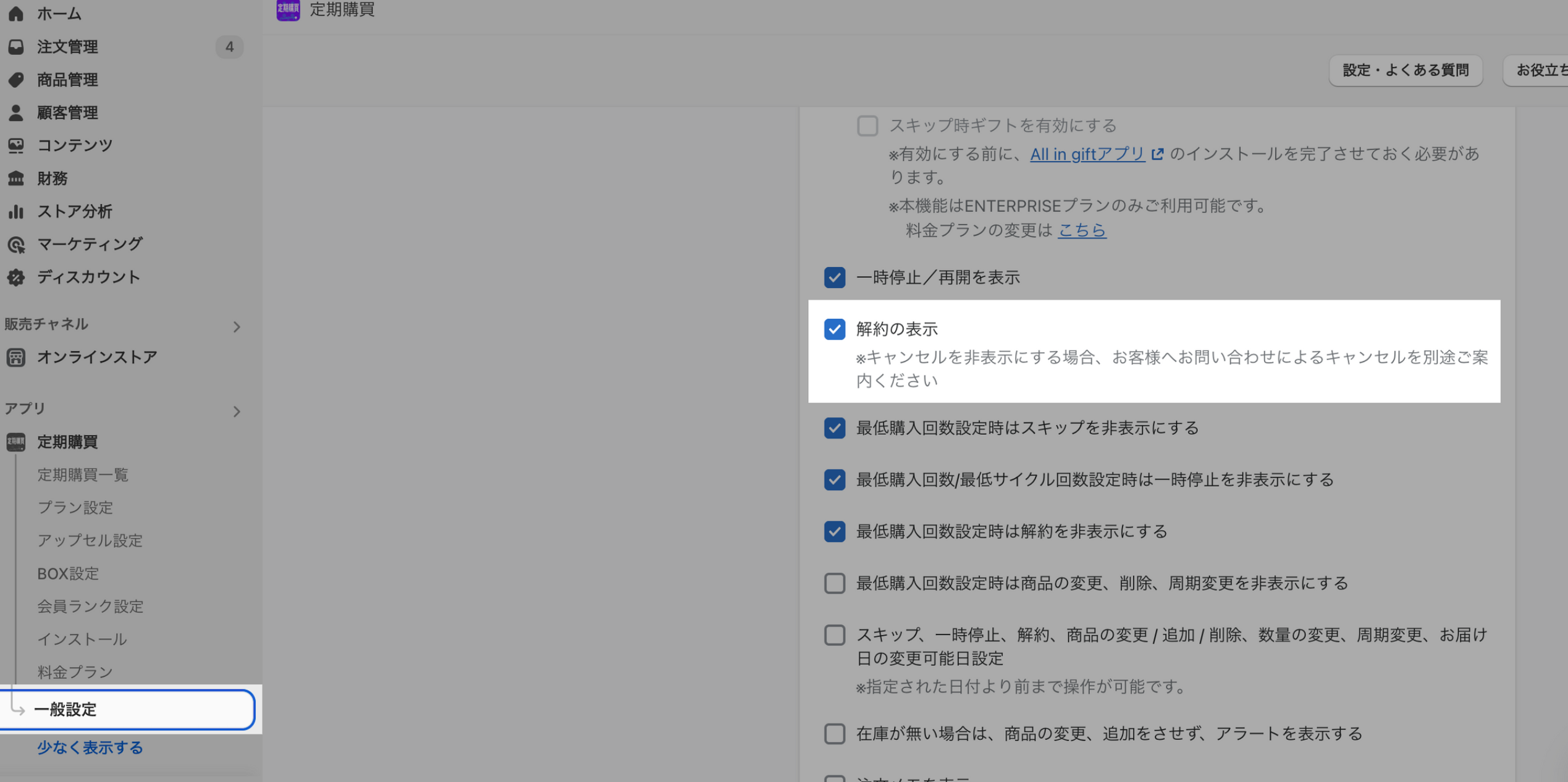Image resolution: width=1568 pixels, height=782 pixels.
Task: Open the finance (財務) bank icon
Action: click(16, 179)
